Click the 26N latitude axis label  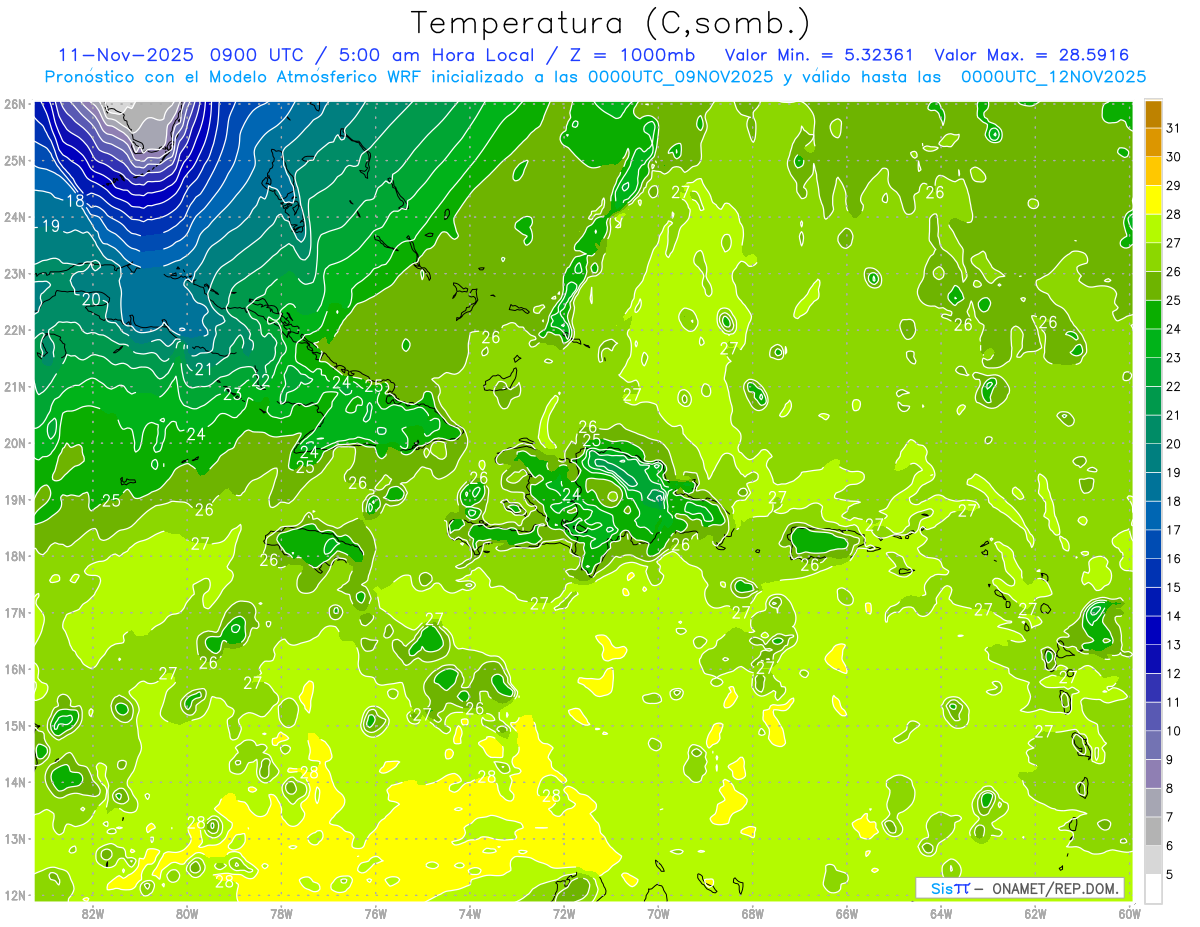point(14,104)
